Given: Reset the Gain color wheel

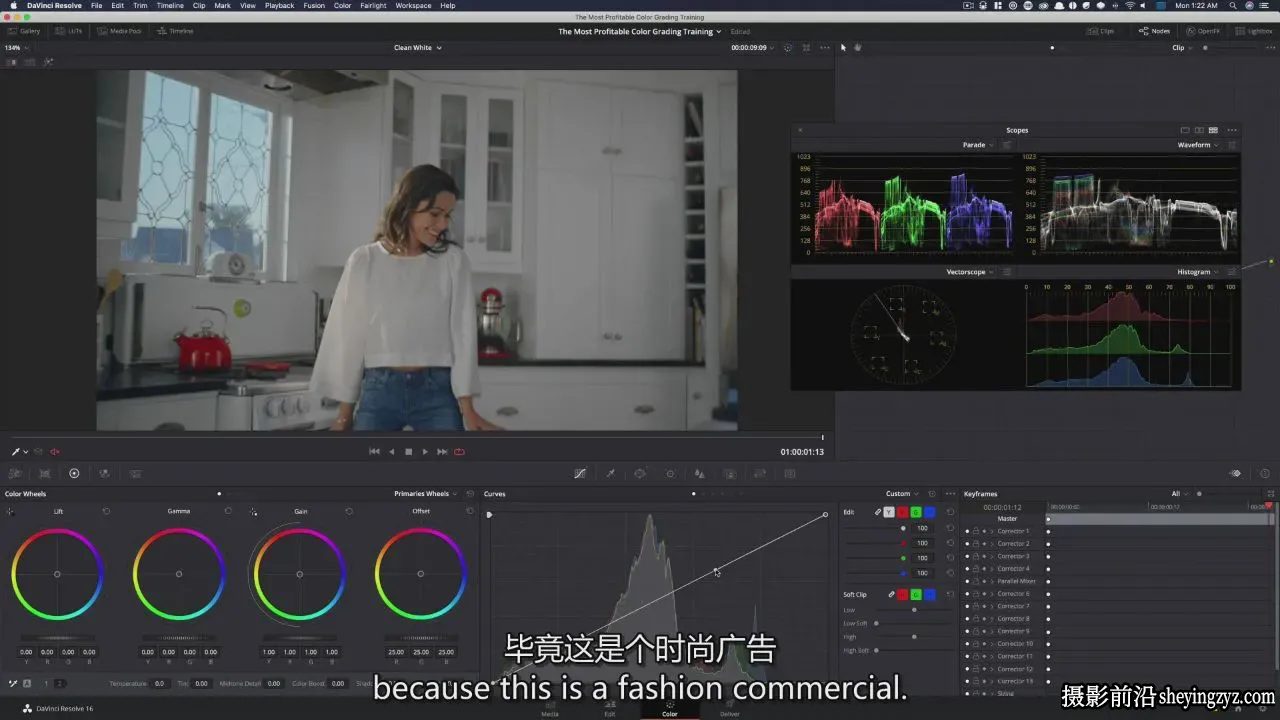Looking at the screenshot, I should 349,511.
